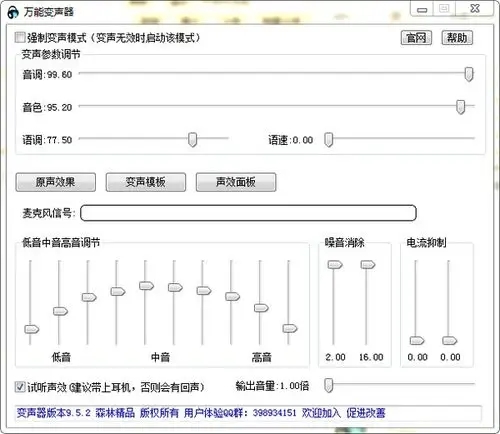Click the 语调 intonation slider handle

point(192,140)
